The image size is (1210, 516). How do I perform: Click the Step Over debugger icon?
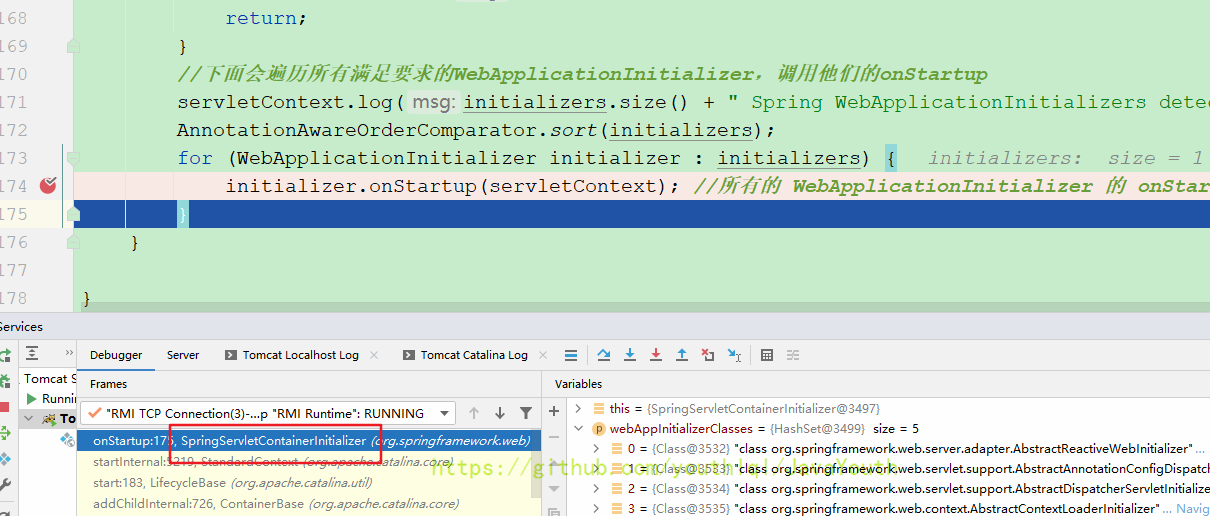tap(604, 355)
